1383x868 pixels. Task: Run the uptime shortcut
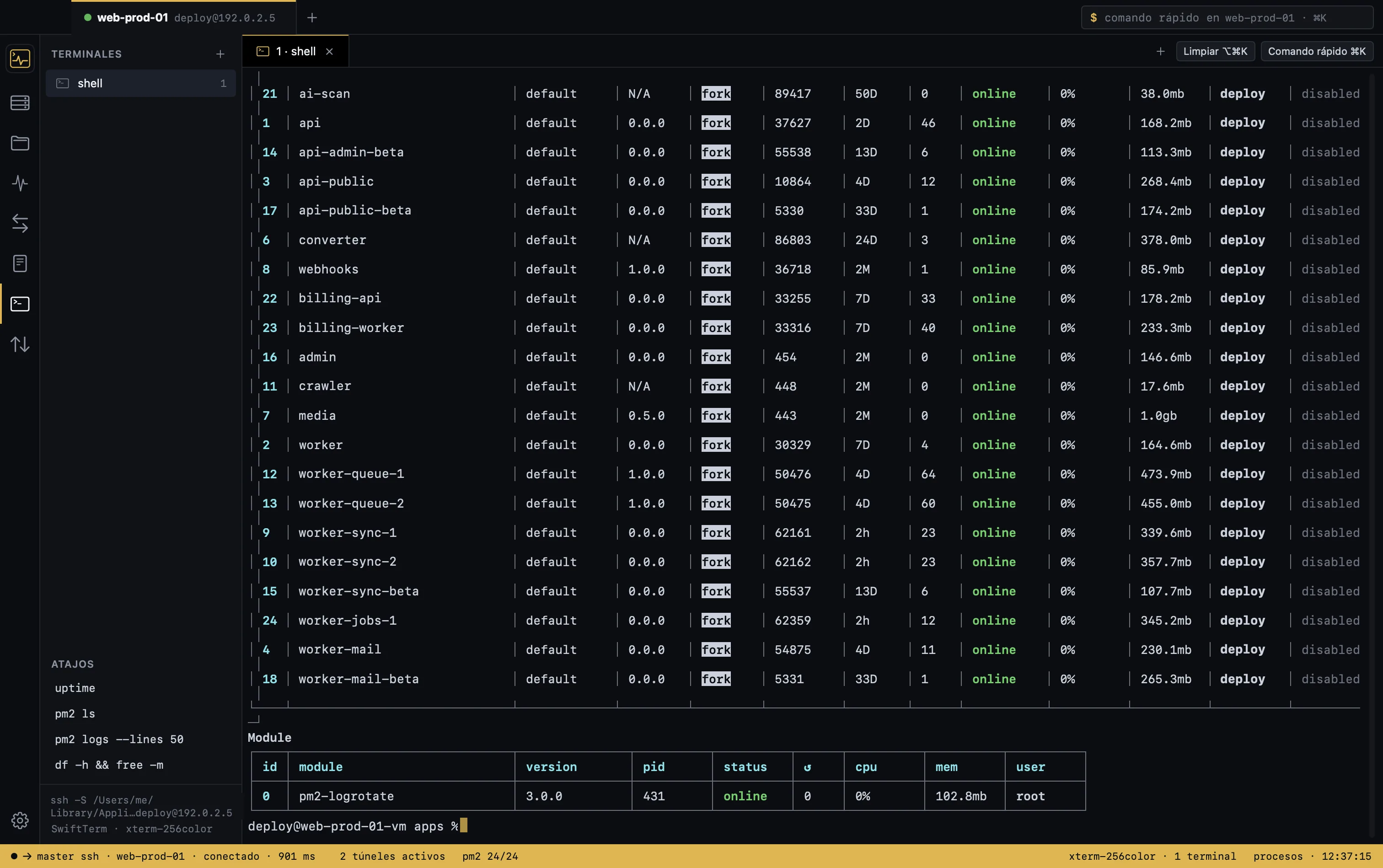click(75, 688)
